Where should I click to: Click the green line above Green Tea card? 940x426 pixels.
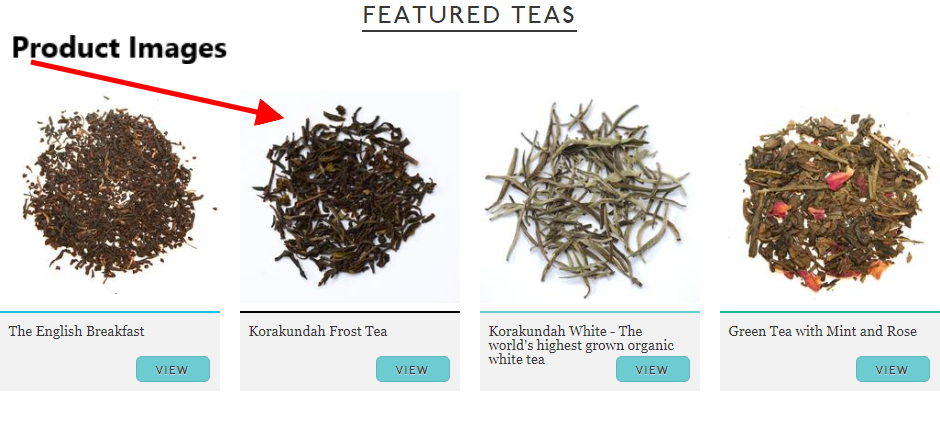click(x=830, y=312)
